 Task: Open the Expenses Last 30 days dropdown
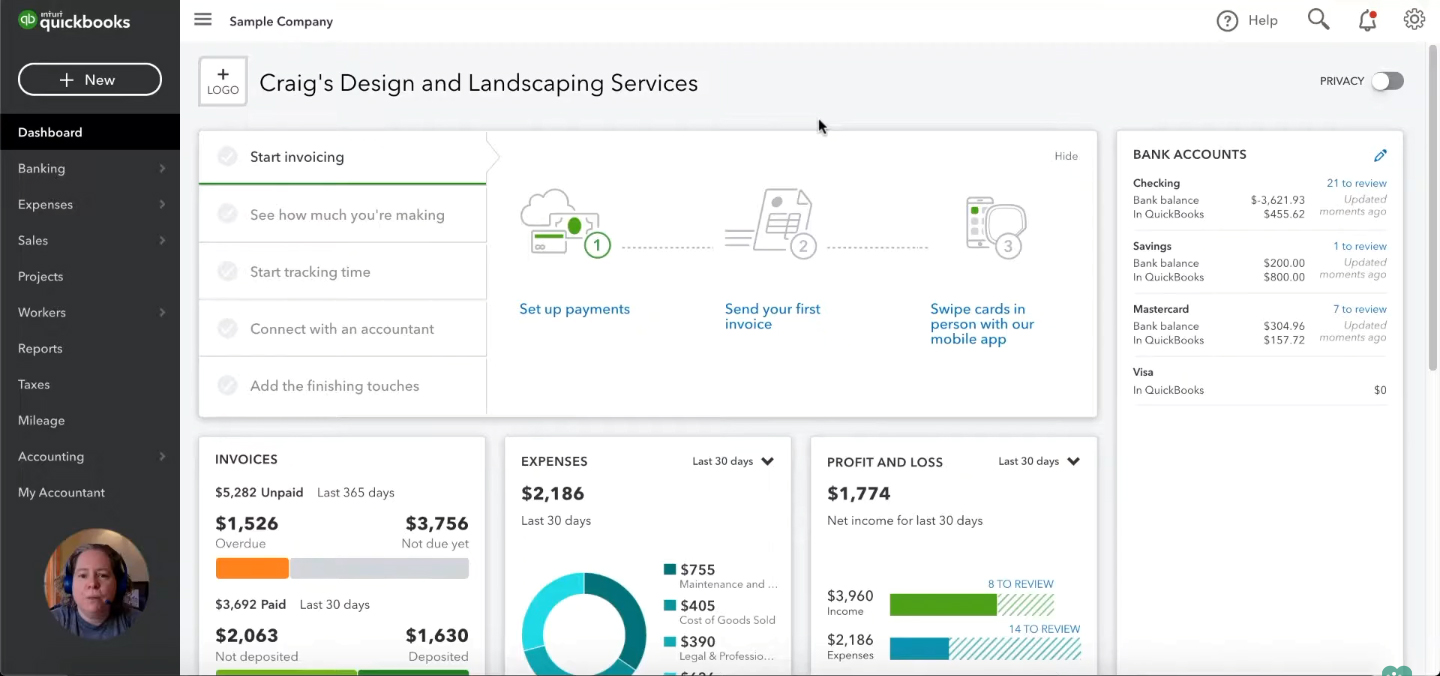(x=733, y=461)
